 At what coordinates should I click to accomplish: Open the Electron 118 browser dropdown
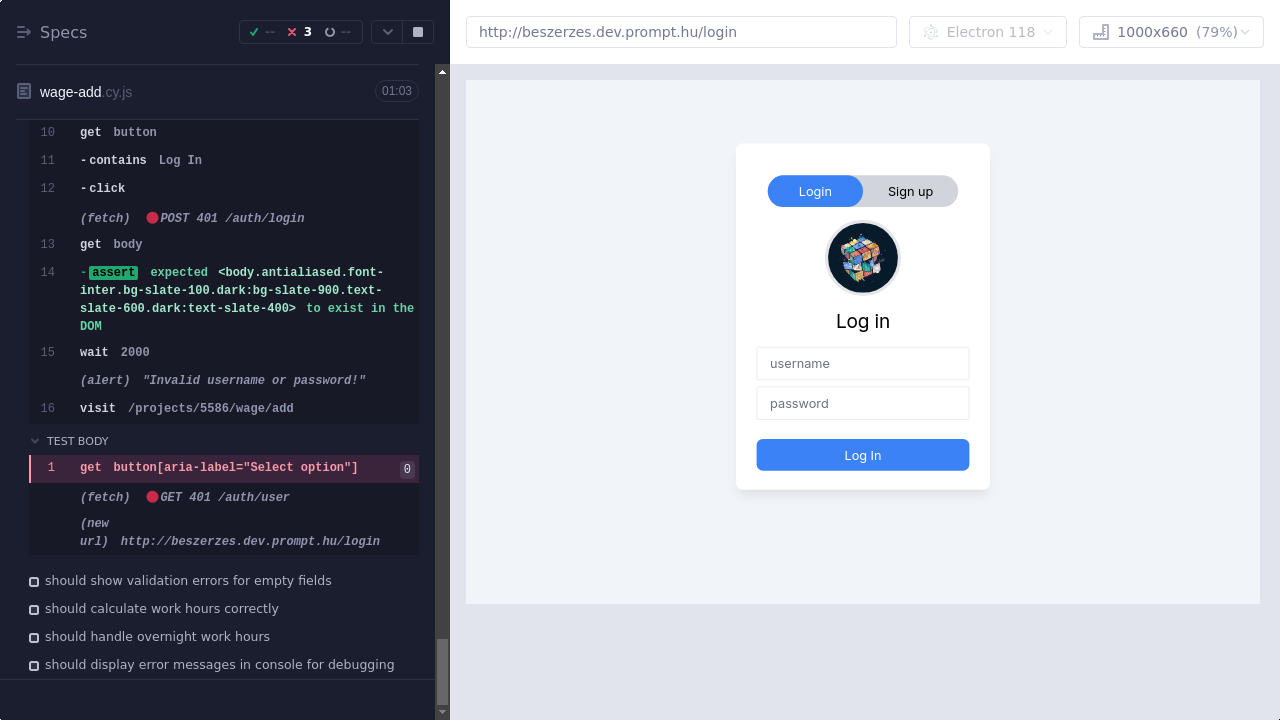pos(987,32)
